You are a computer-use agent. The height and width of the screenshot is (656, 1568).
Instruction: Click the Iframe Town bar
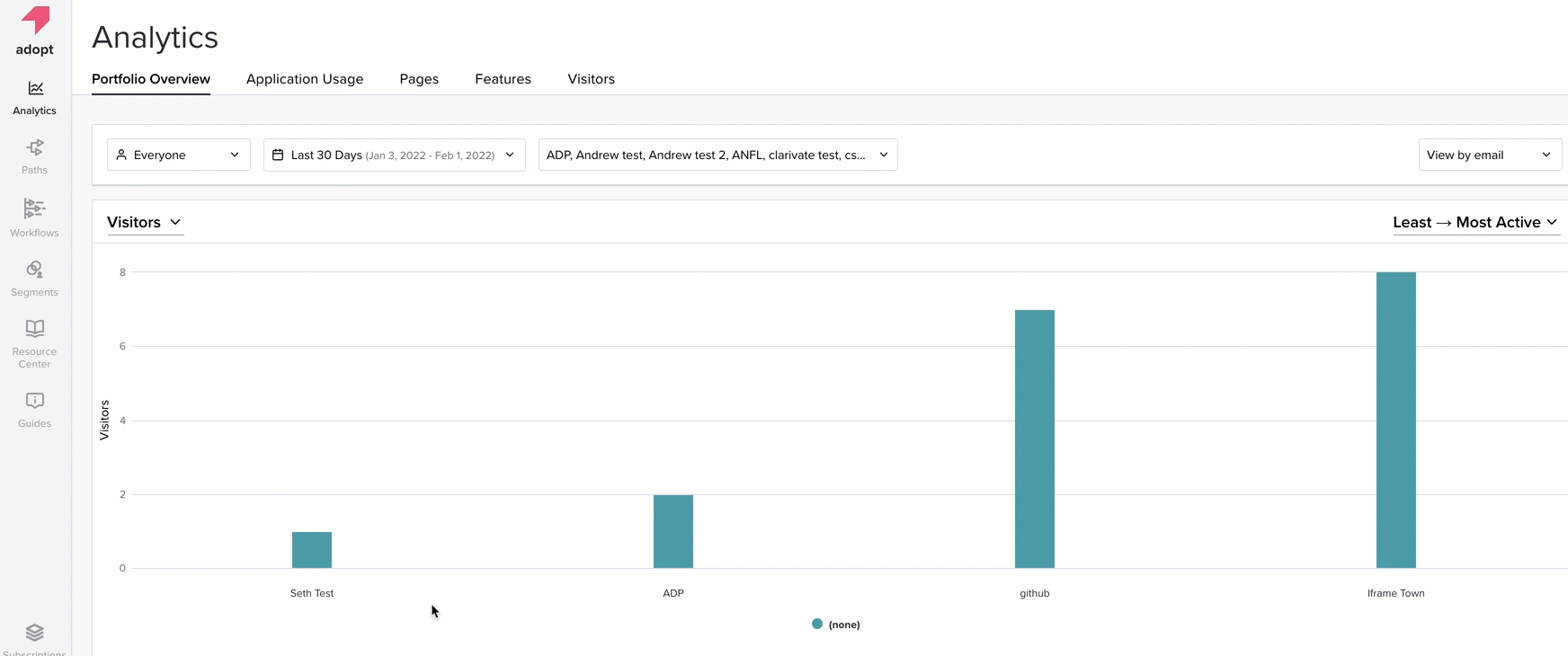click(x=1396, y=420)
